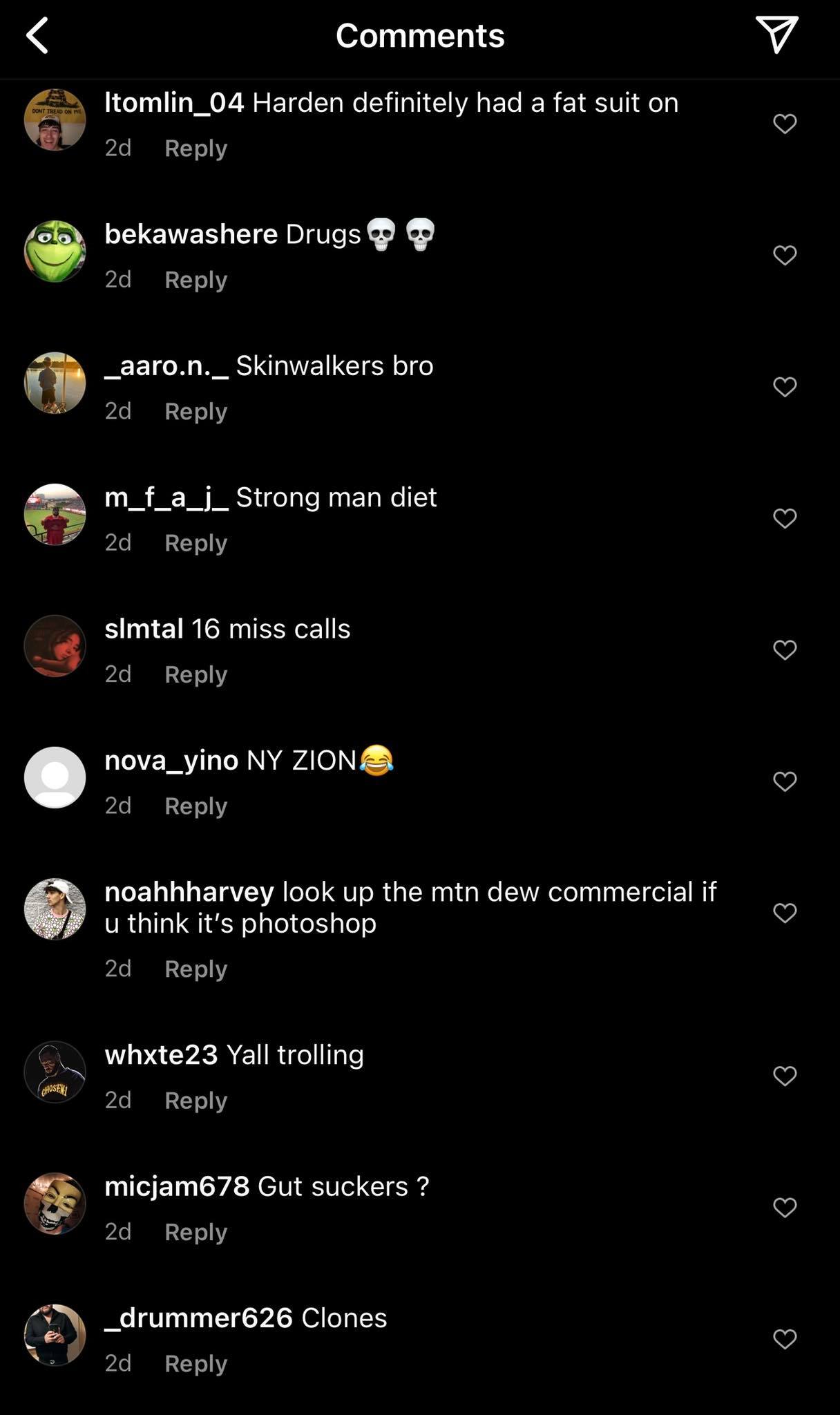Like whxte23's Yall trolling comment
Screen dimensions: 840x1415
click(785, 1076)
